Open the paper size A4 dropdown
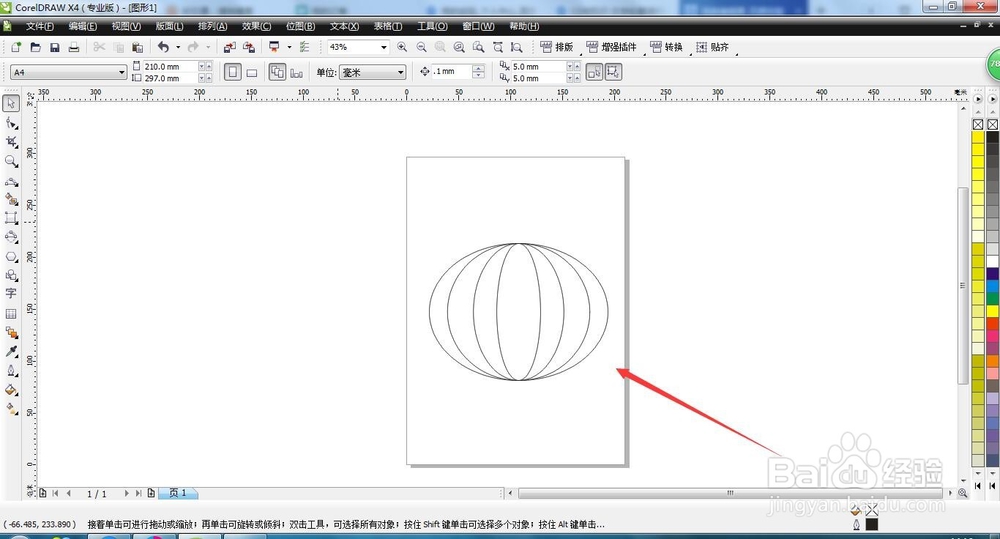Viewport: 1000px width, 539px height. coord(121,73)
